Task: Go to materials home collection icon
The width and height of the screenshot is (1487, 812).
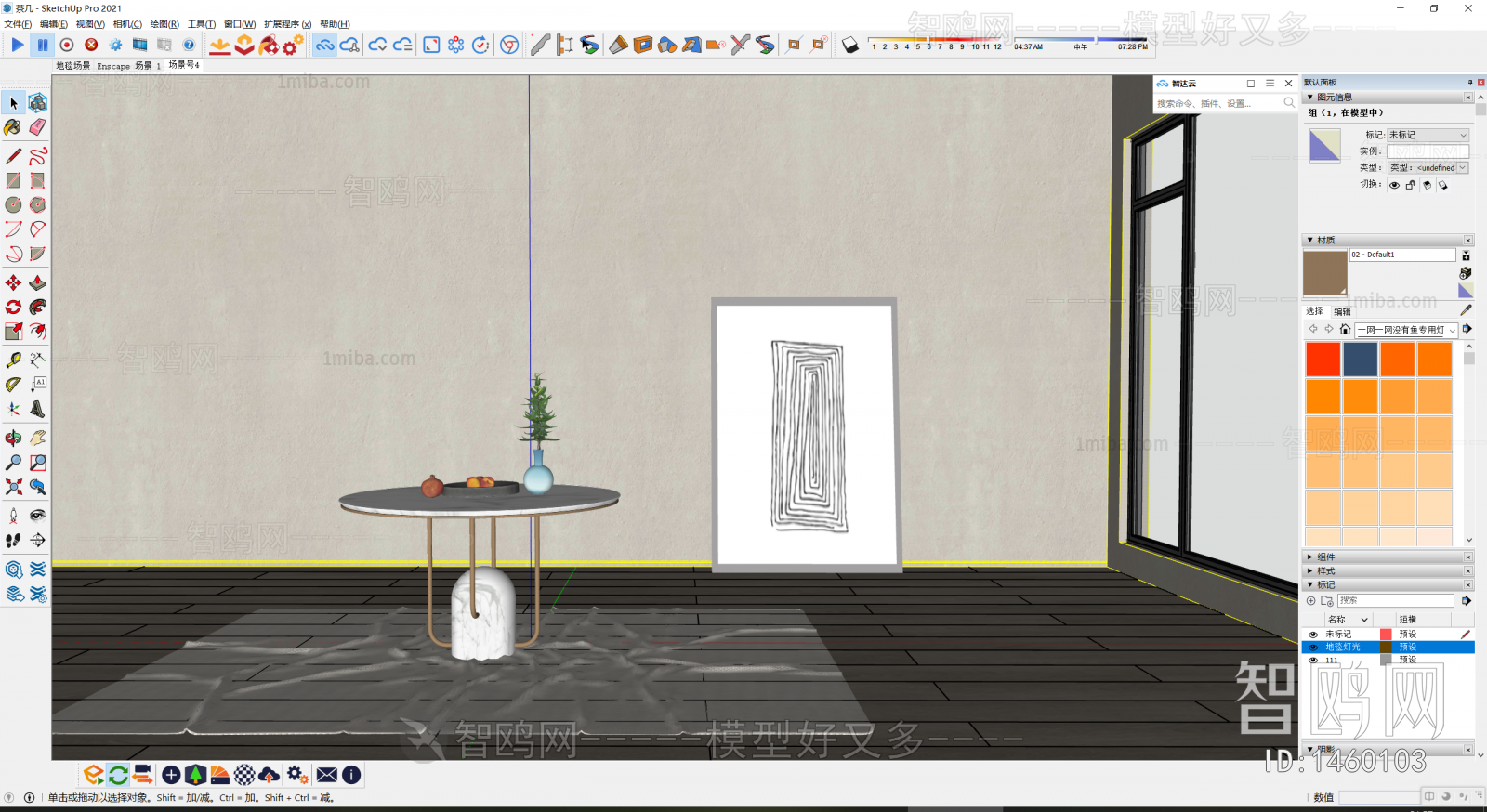Action: (1345, 329)
